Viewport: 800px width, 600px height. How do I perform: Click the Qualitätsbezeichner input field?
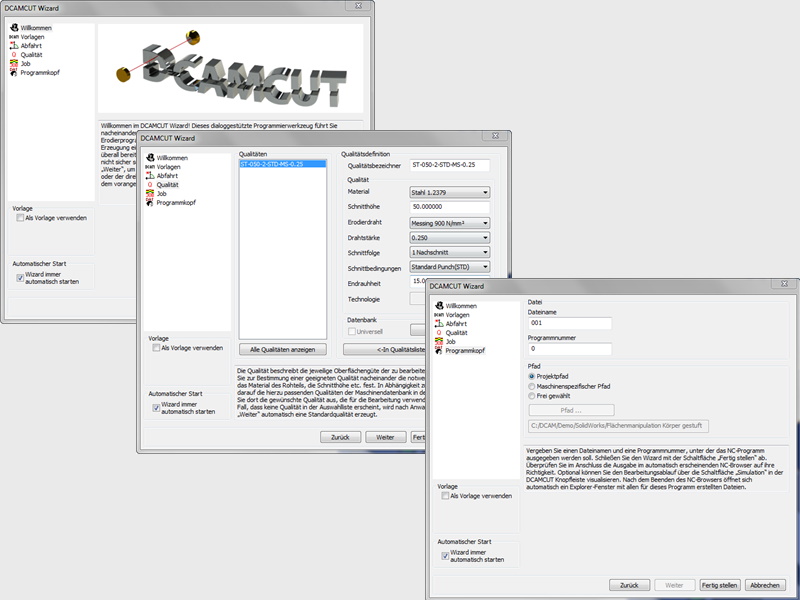[449, 165]
